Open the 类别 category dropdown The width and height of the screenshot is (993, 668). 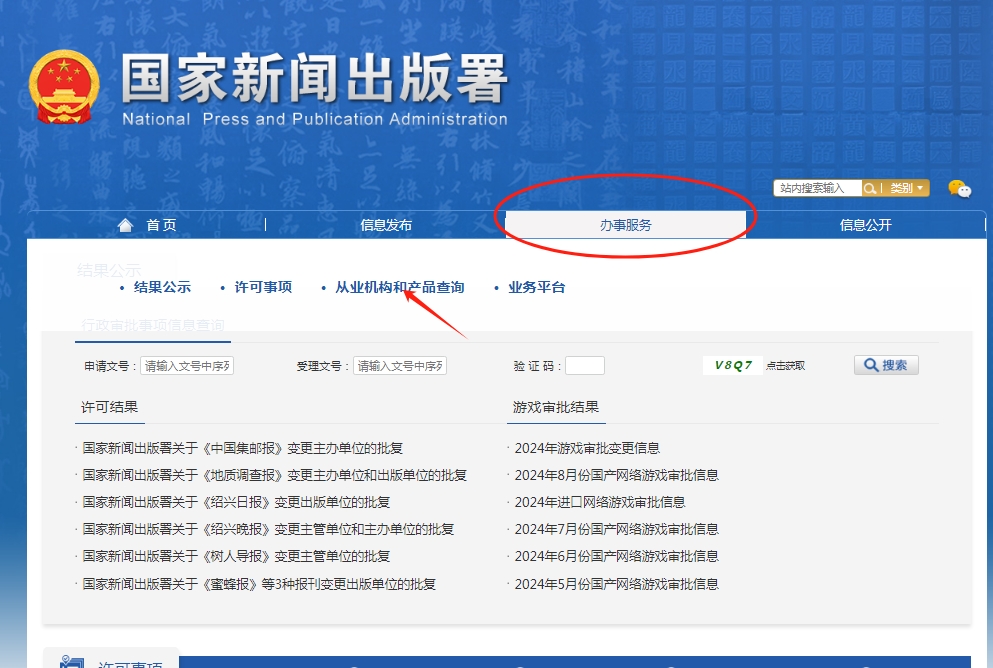pyautogui.click(x=906, y=188)
